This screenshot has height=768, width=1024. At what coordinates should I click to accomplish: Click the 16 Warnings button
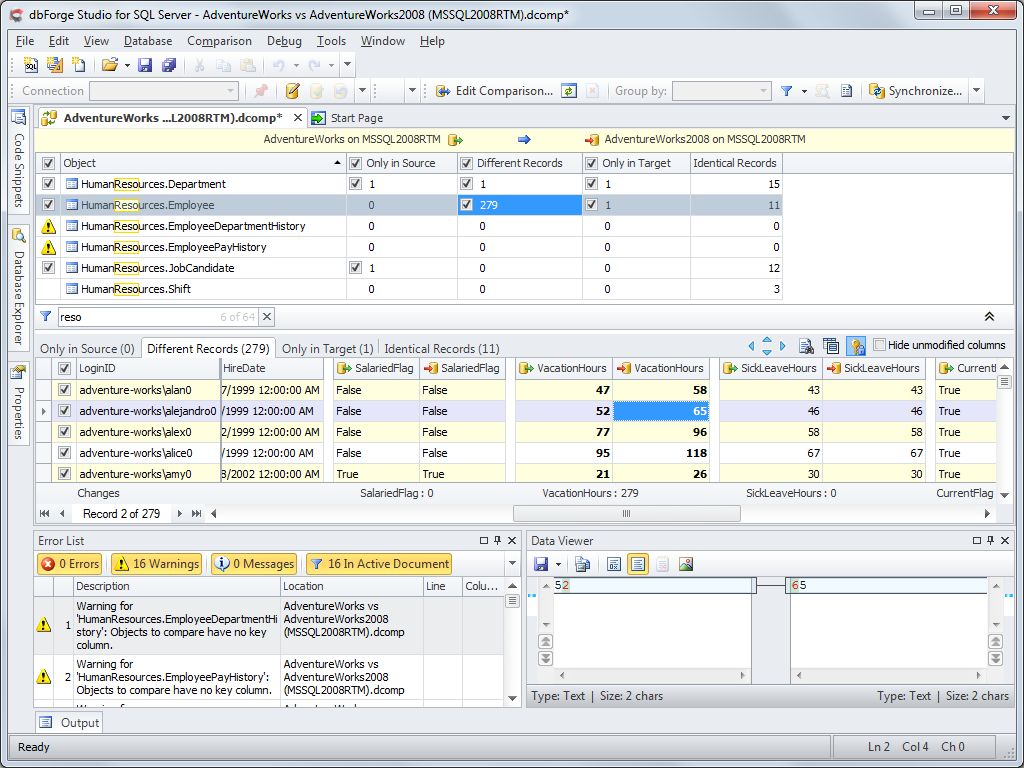(x=156, y=563)
